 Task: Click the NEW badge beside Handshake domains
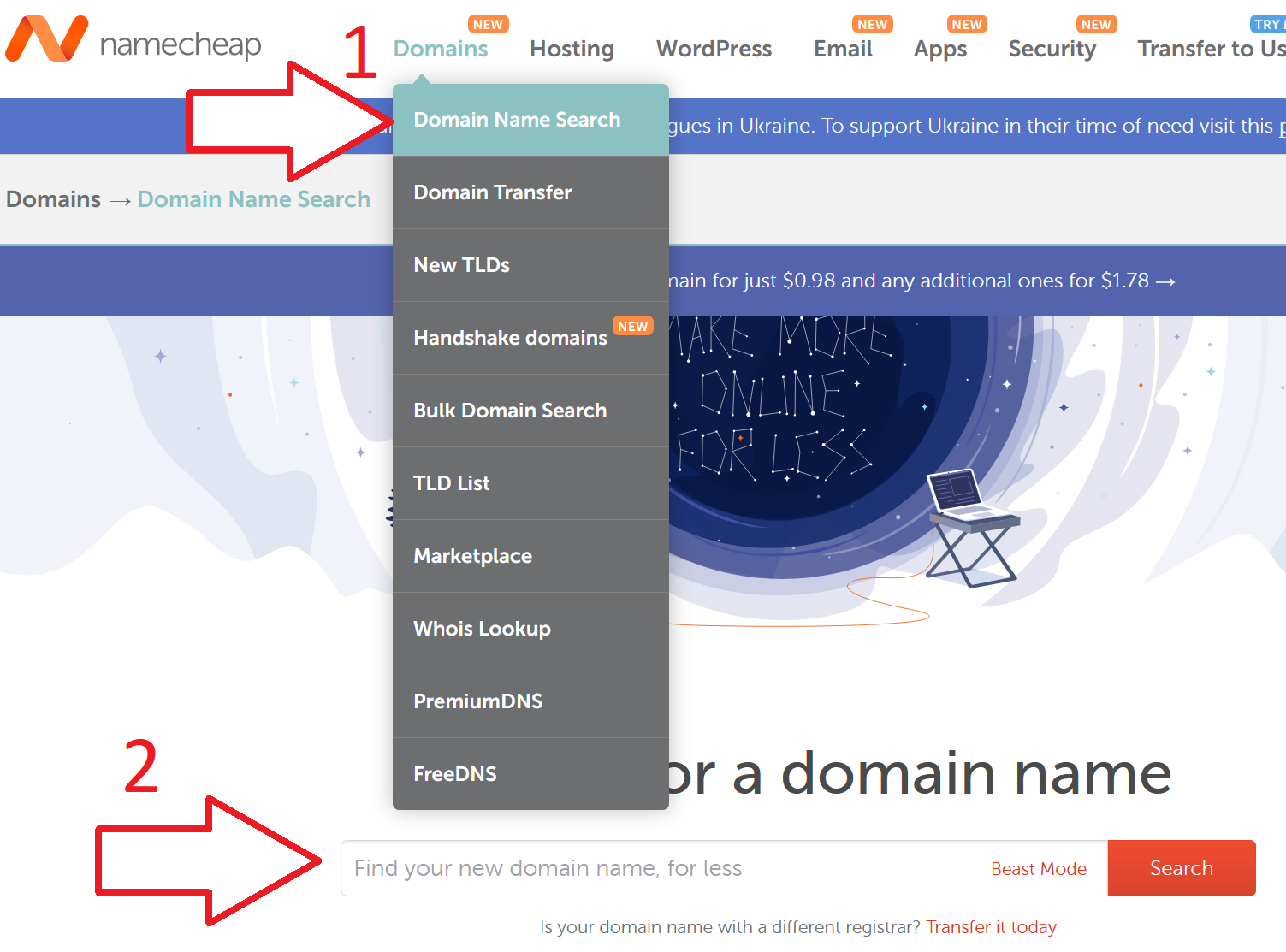[633, 326]
